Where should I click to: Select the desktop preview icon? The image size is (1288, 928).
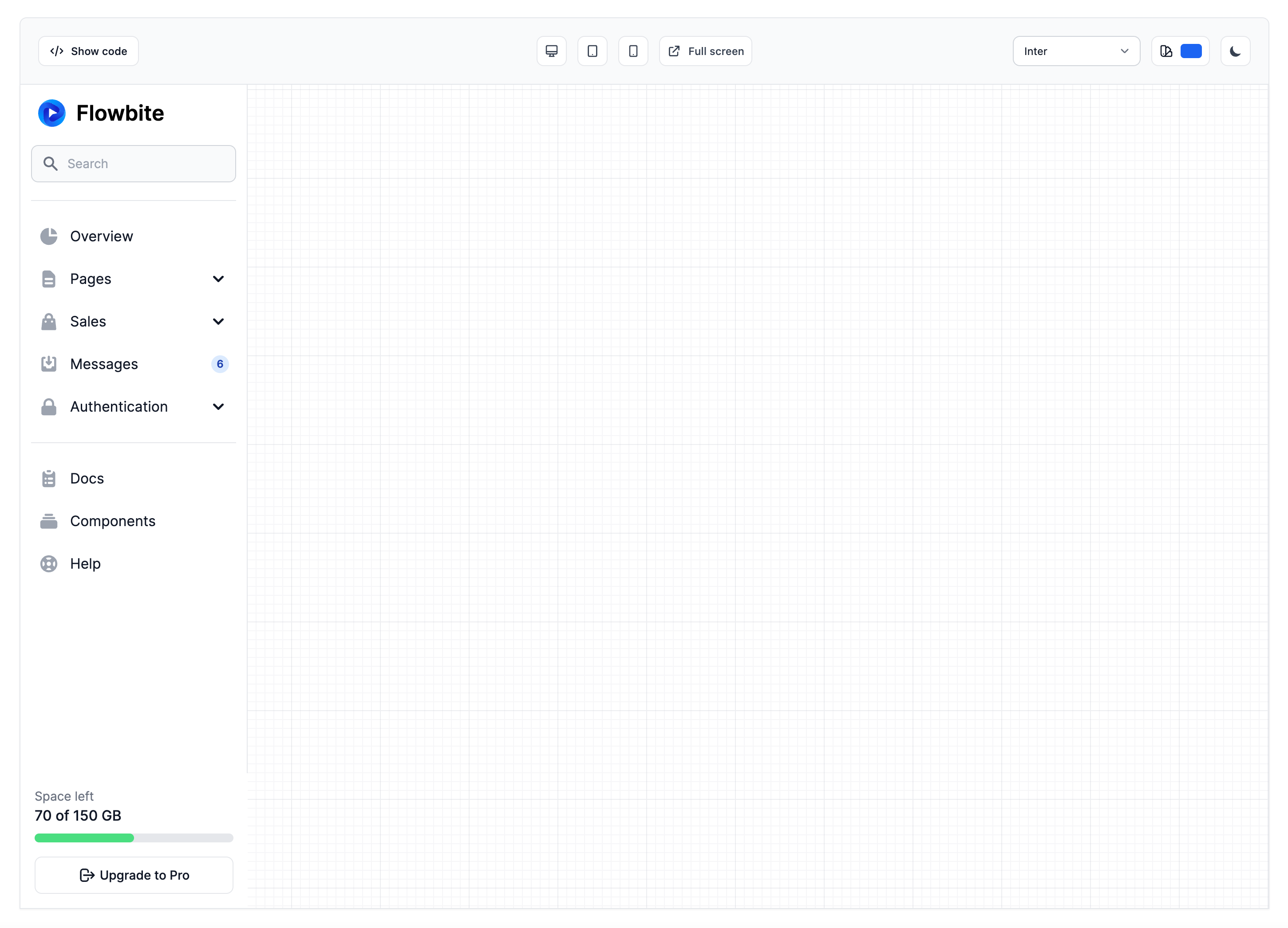pos(551,51)
